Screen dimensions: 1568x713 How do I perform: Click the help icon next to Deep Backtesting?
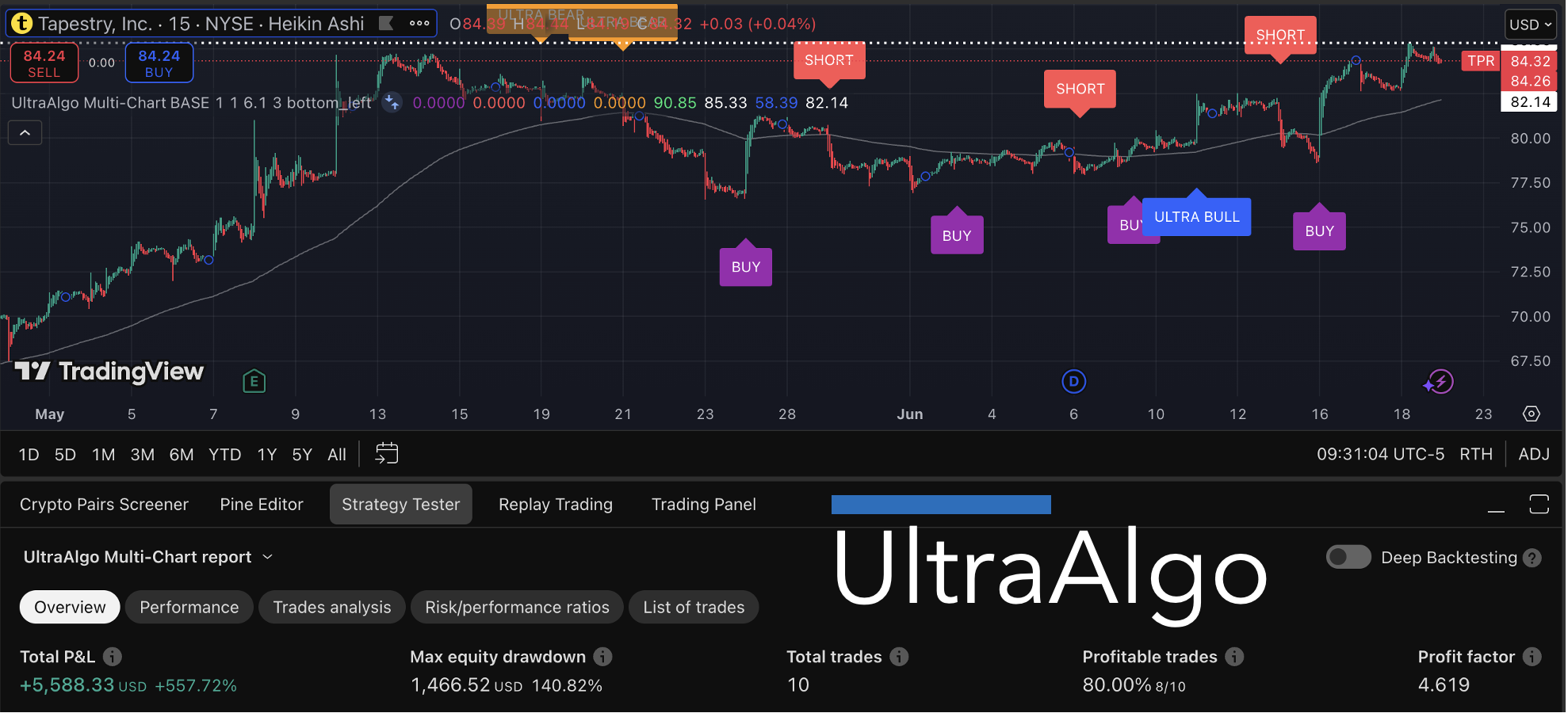point(1533,558)
